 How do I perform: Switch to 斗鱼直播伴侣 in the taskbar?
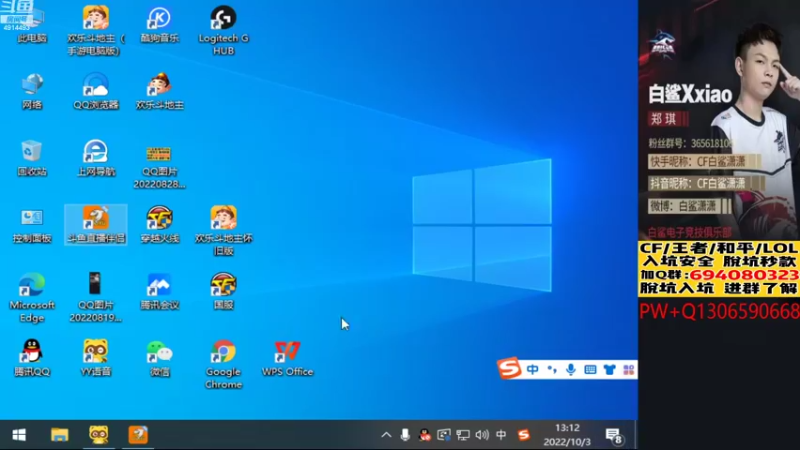(138, 435)
